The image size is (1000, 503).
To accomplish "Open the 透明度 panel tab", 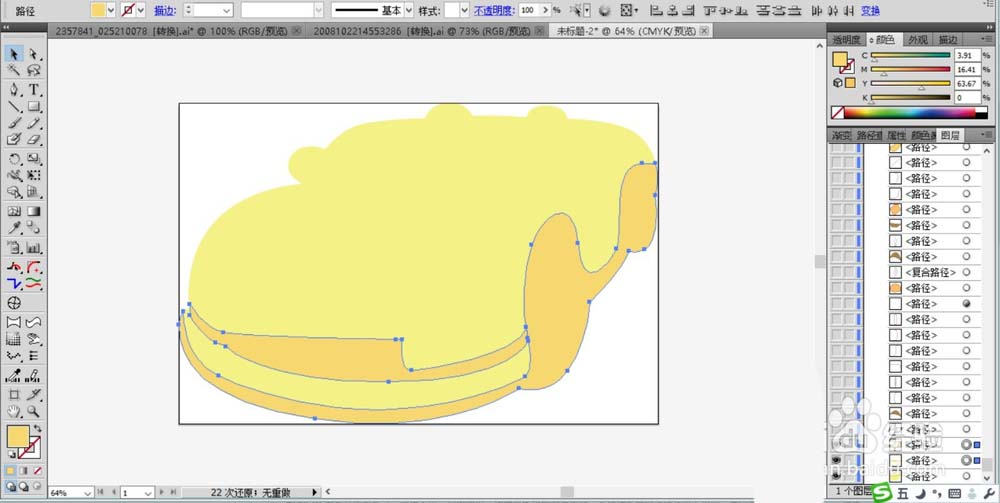I will 846,40.
